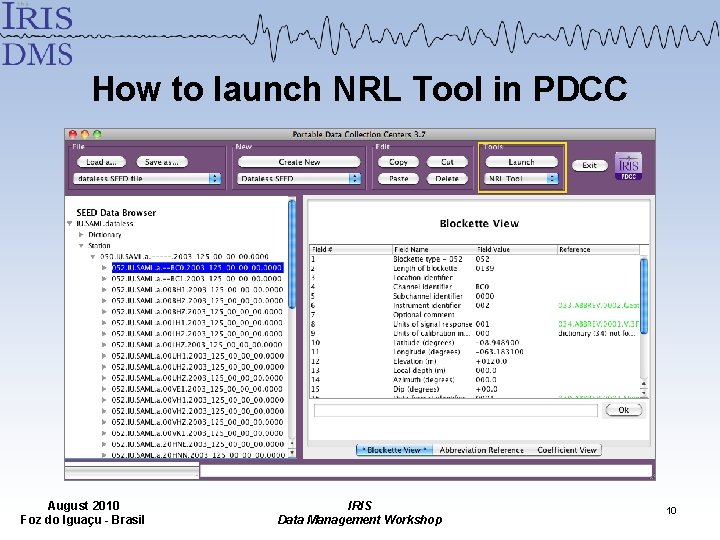
Task: Click the Field Value column header
Action: pyautogui.click(x=516, y=249)
